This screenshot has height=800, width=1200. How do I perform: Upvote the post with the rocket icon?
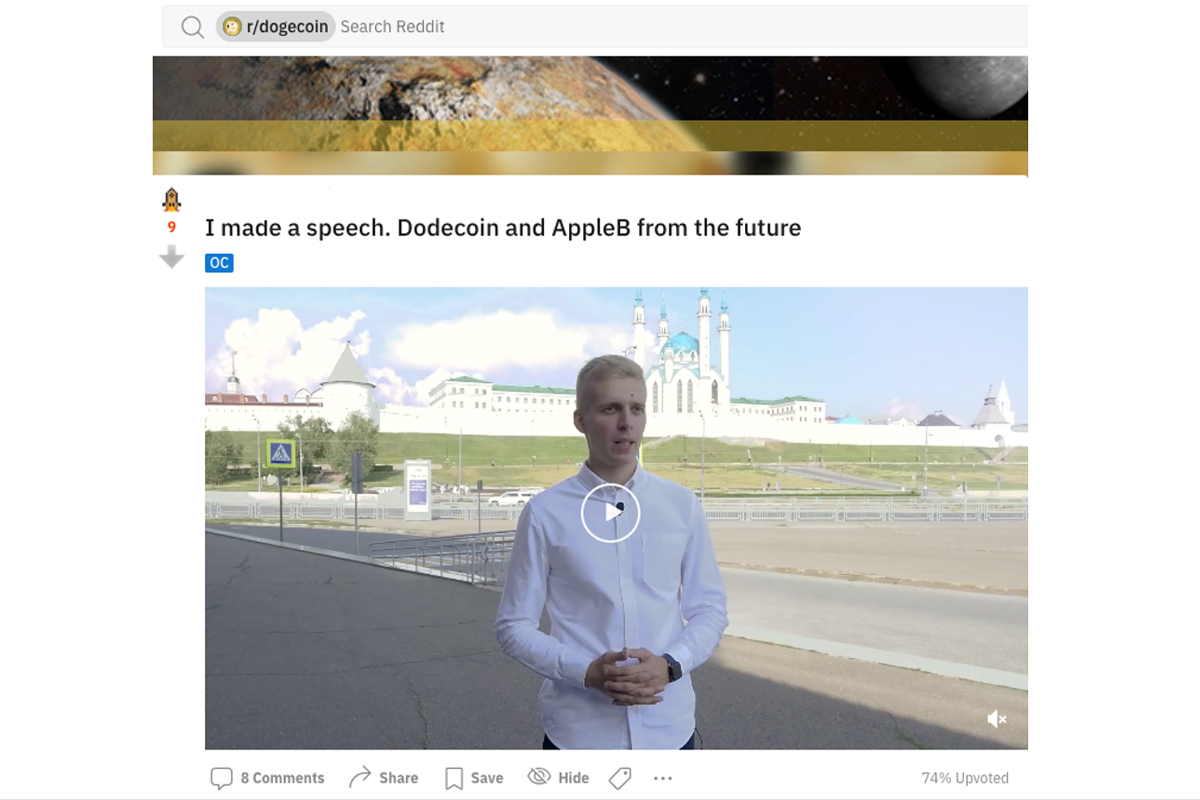point(172,199)
